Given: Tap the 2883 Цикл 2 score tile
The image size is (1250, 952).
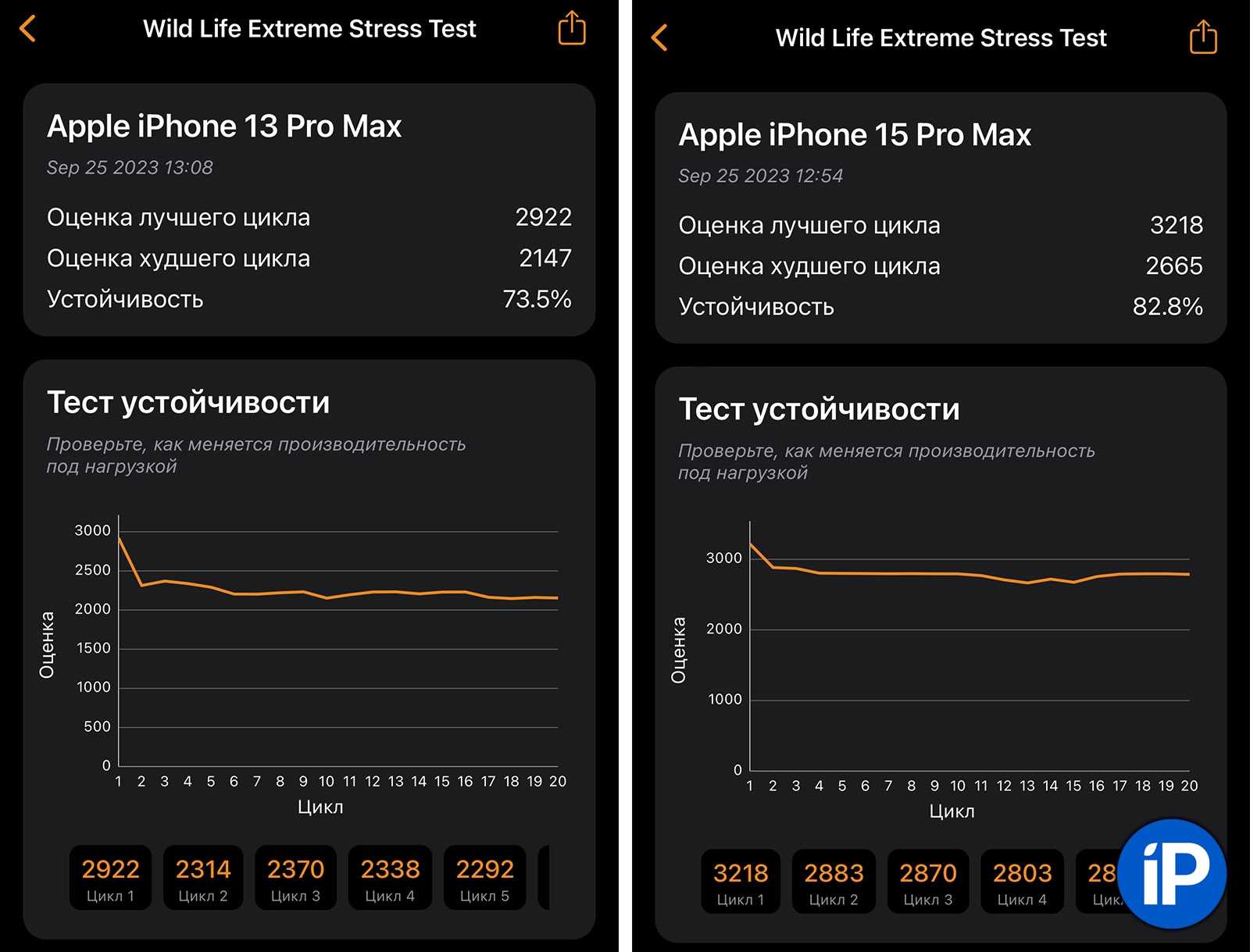Looking at the screenshot, I should point(834,882).
